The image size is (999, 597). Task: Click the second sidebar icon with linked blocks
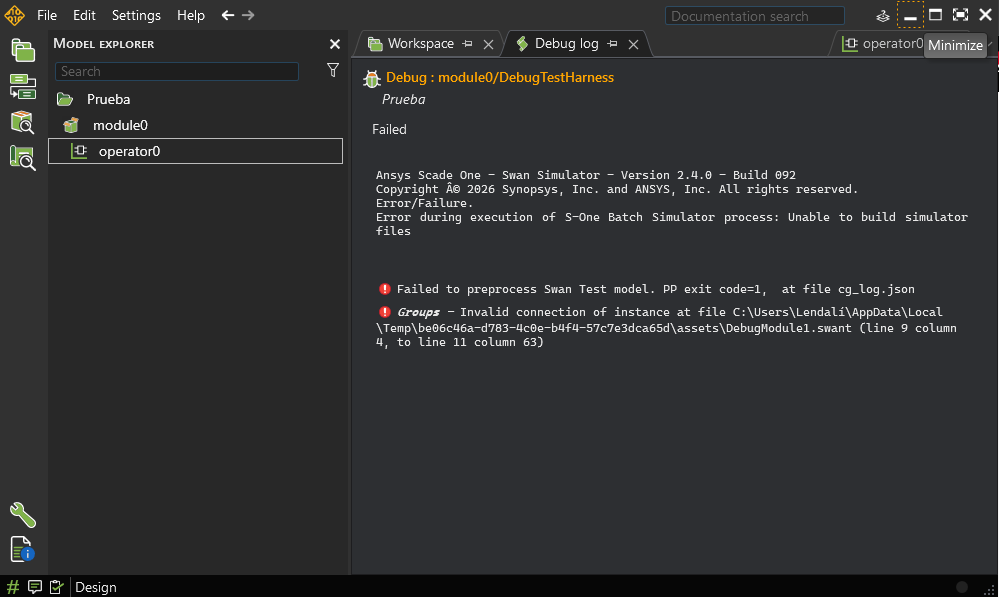pyautogui.click(x=22, y=87)
